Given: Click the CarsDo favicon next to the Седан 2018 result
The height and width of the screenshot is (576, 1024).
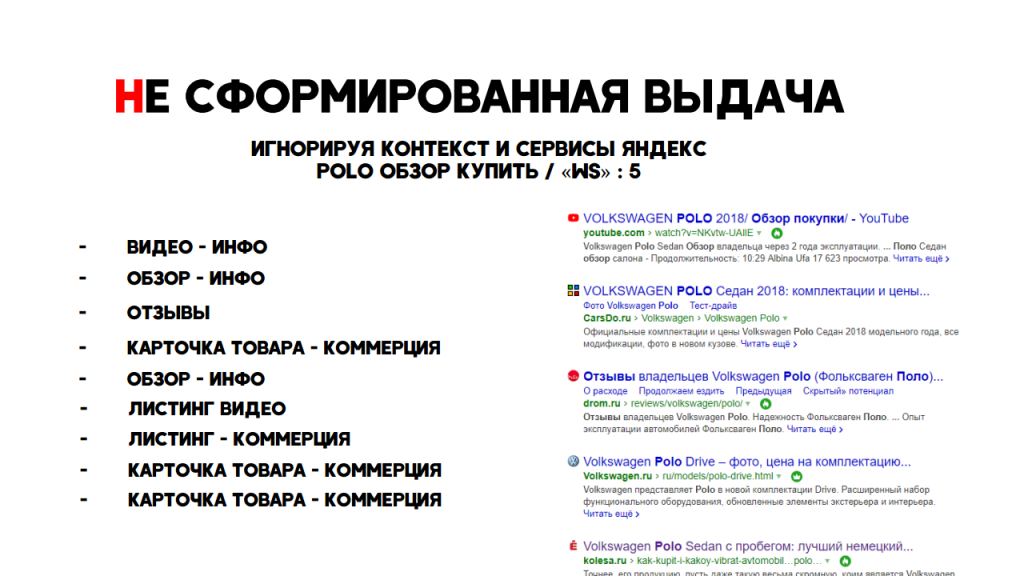Looking at the screenshot, I should [x=573, y=291].
